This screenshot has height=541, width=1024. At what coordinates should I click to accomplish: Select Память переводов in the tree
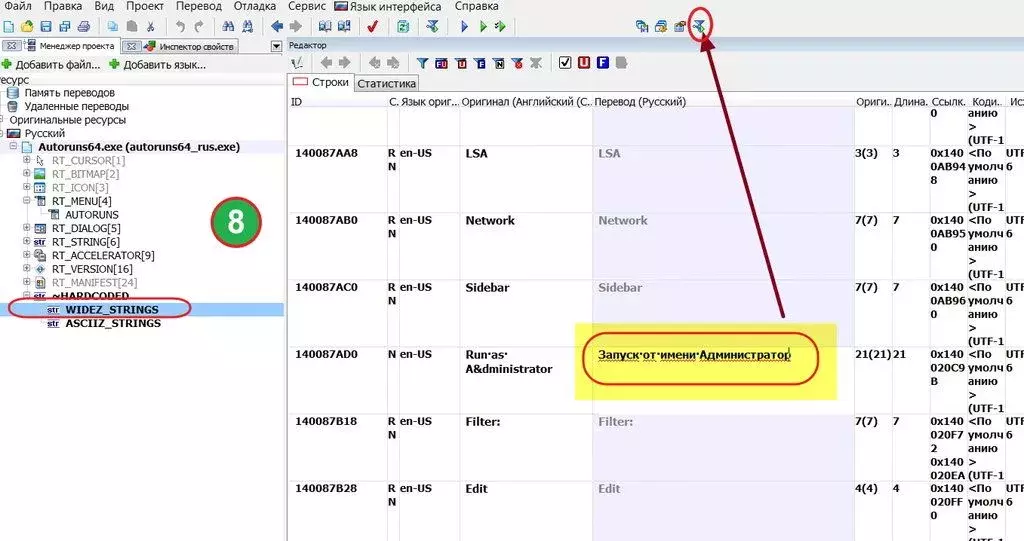click(69, 93)
